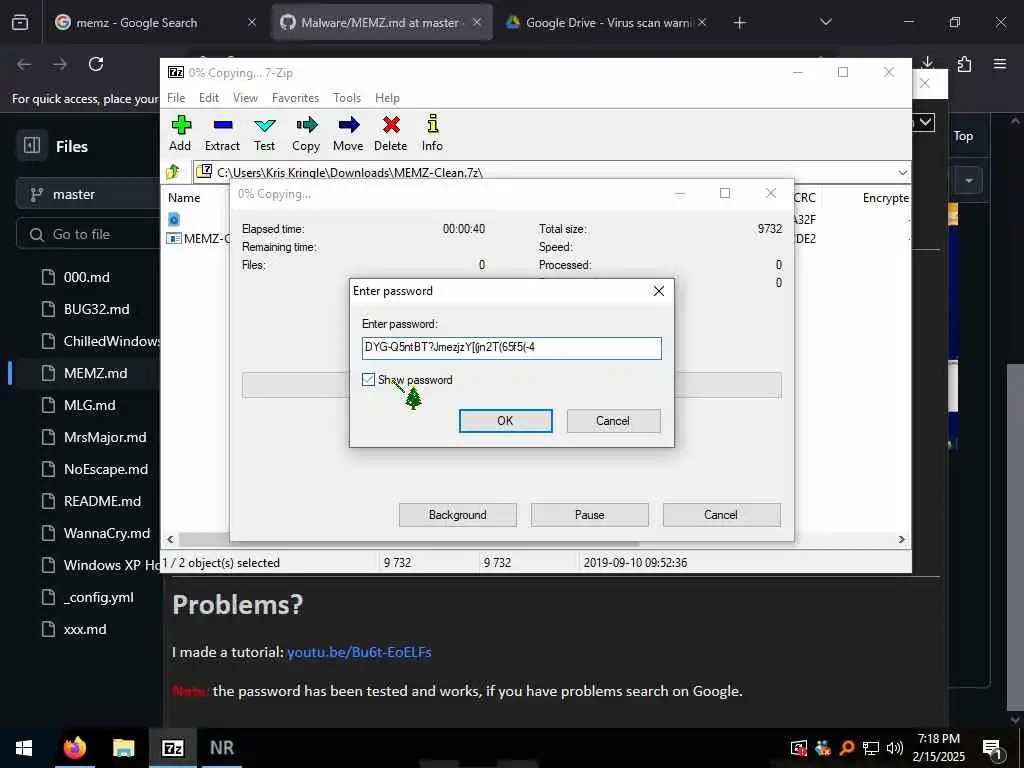This screenshot has height=768, width=1024.
Task: Confirm password with OK button
Action: click(505, 421)
